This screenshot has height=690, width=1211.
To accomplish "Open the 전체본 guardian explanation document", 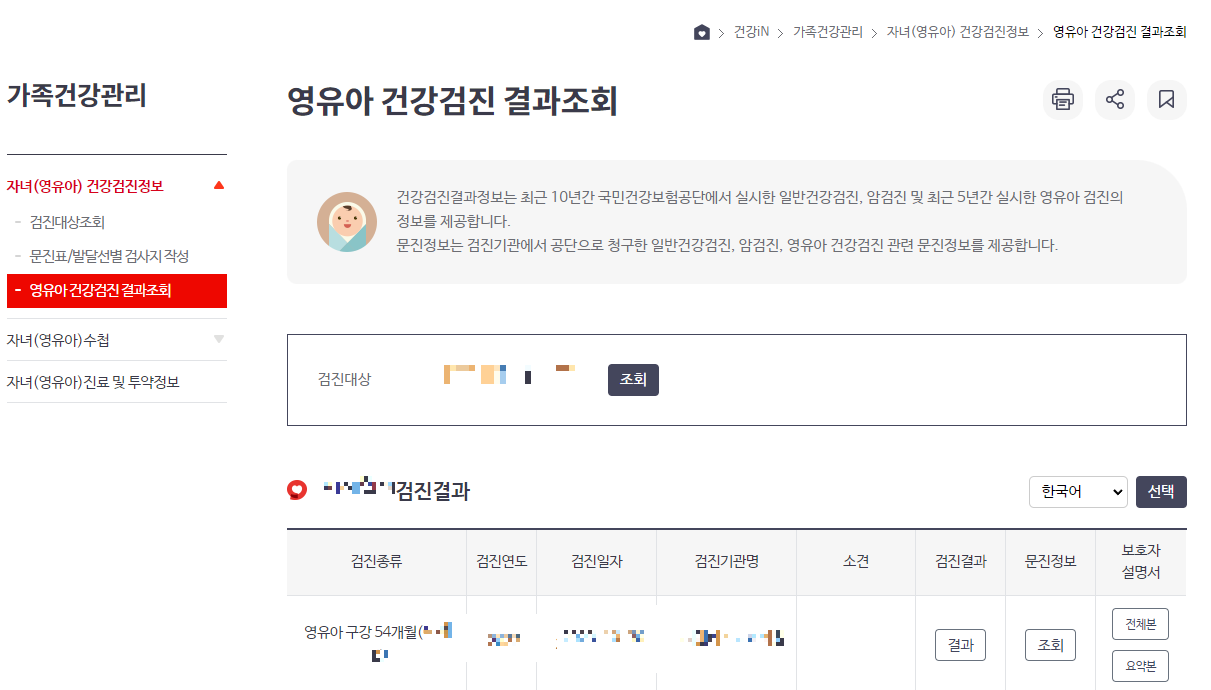I will (x=1139, y=623).
